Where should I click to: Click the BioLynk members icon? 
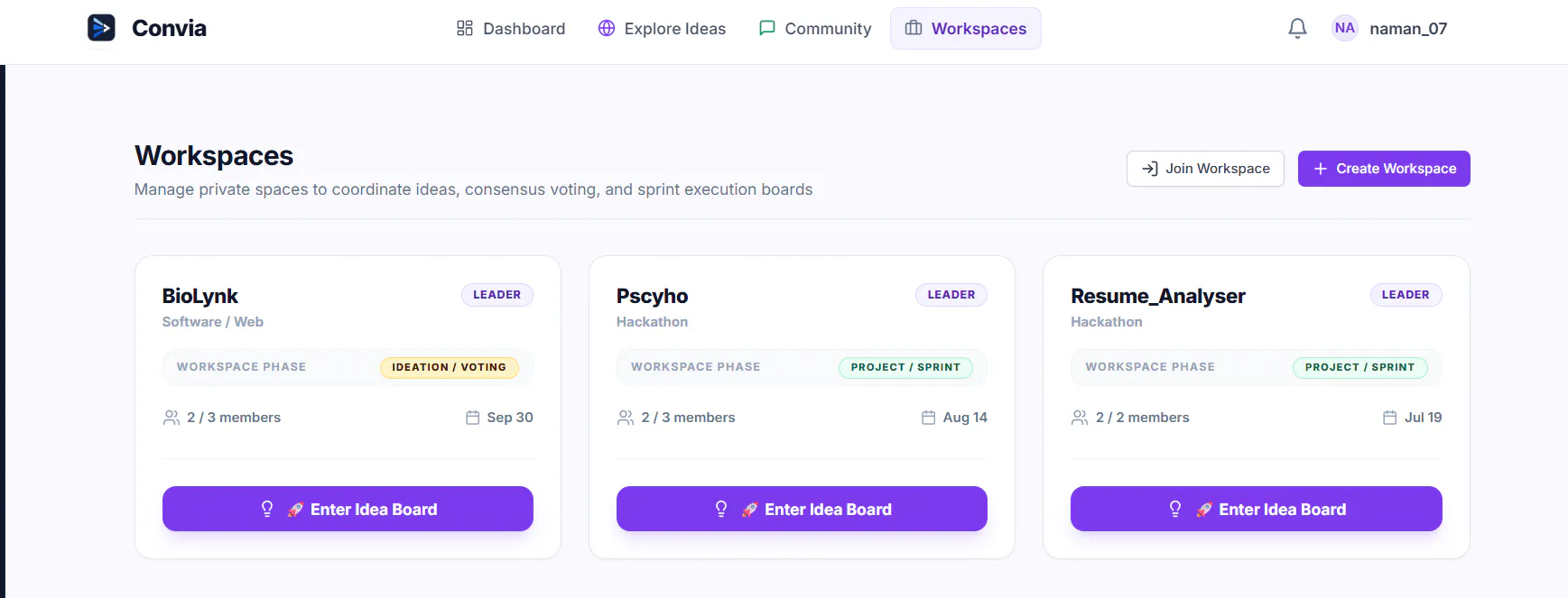tap(172, 418)
